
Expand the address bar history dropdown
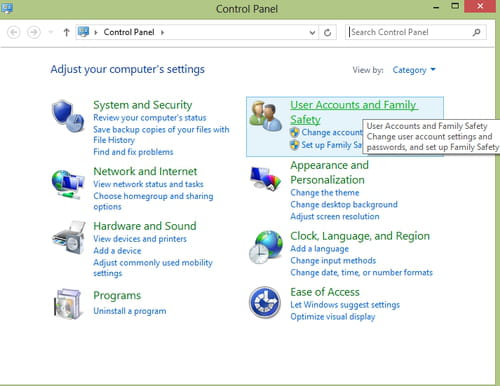pos(312,32)
